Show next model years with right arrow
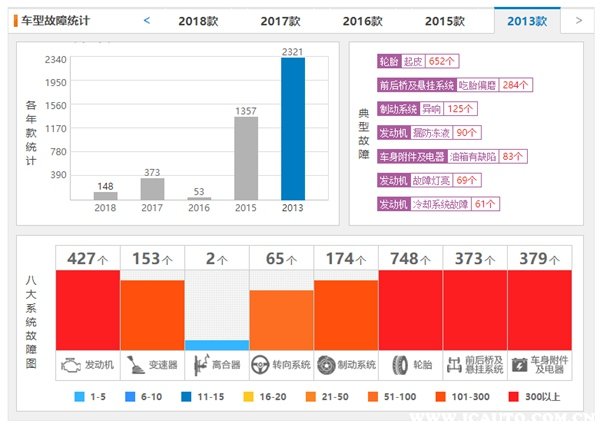600x427 pixels. click(577, 20)
